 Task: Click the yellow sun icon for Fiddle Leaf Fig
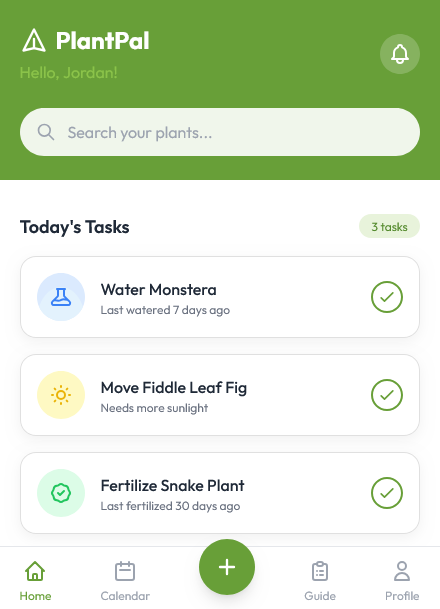[61, 395]
